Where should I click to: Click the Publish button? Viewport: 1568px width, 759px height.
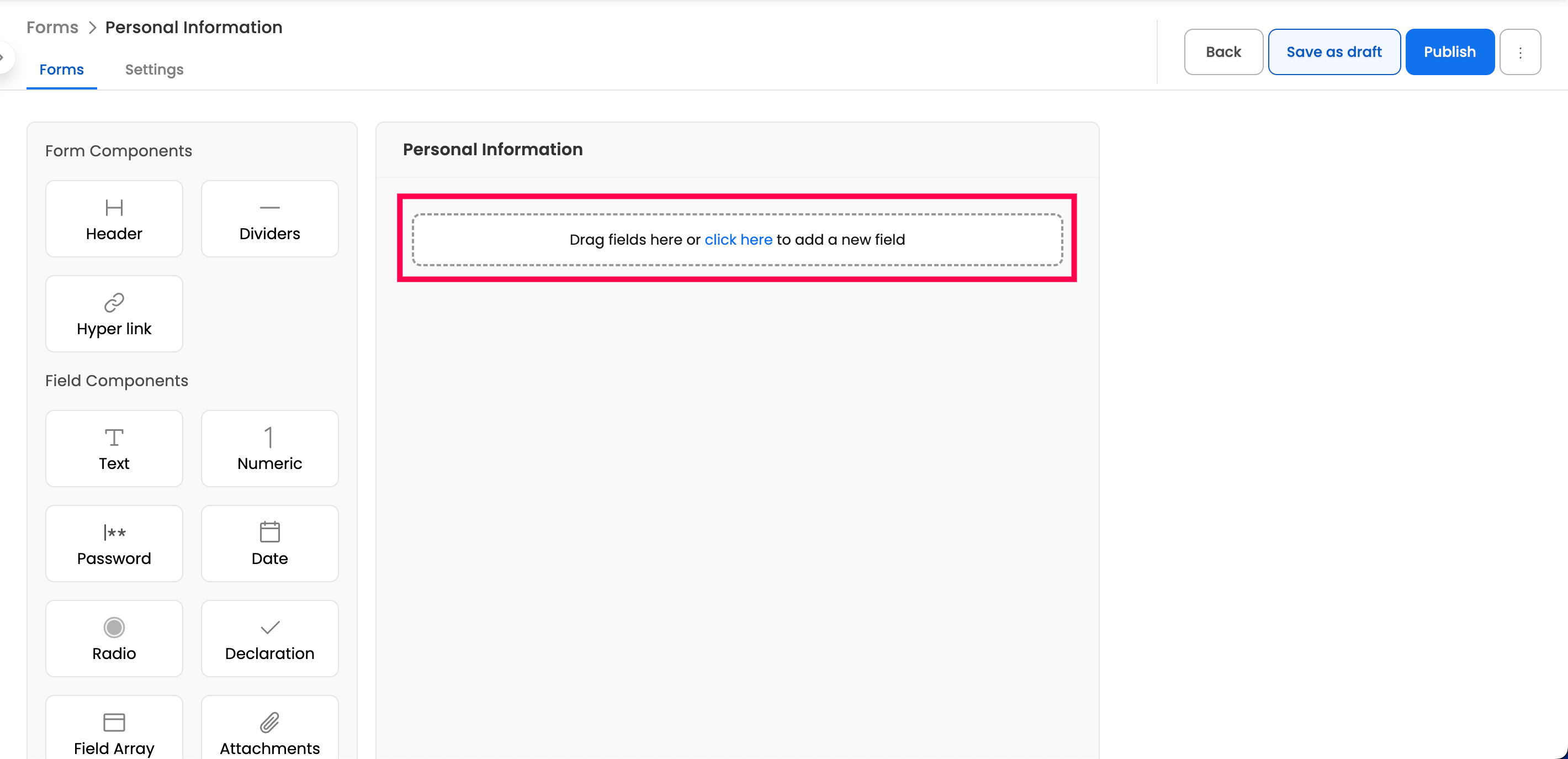[1449, 52]
